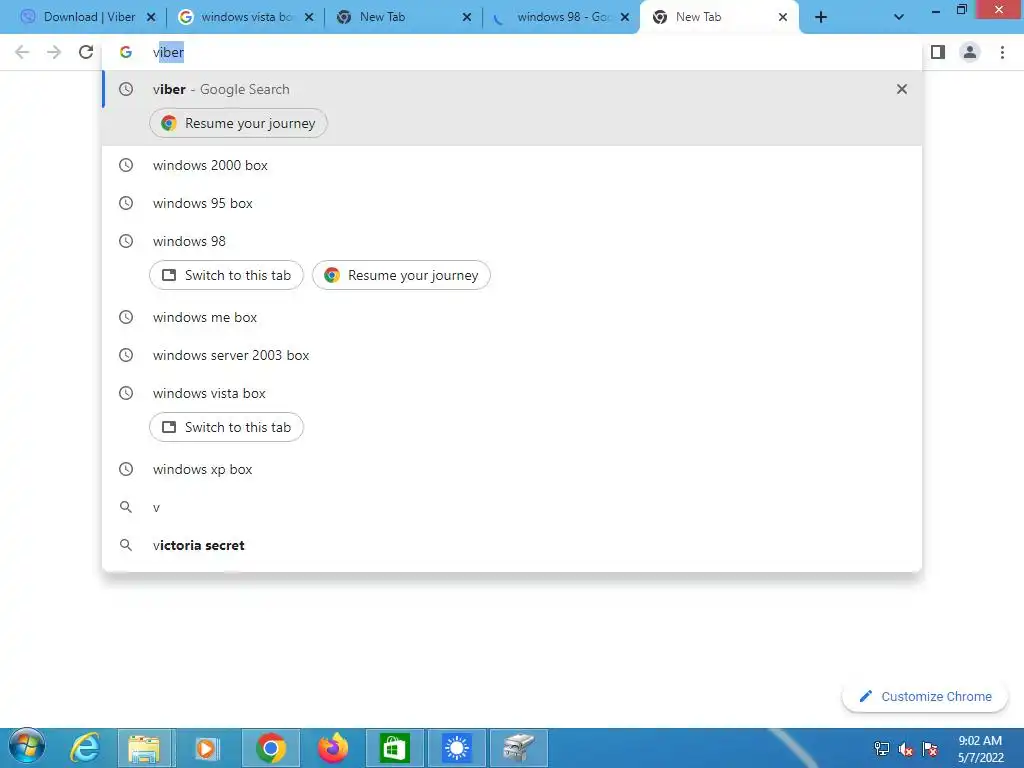Select the windows vista box suggestion
This screenshot has width=1024, height=768.
(x=512, y=393)
